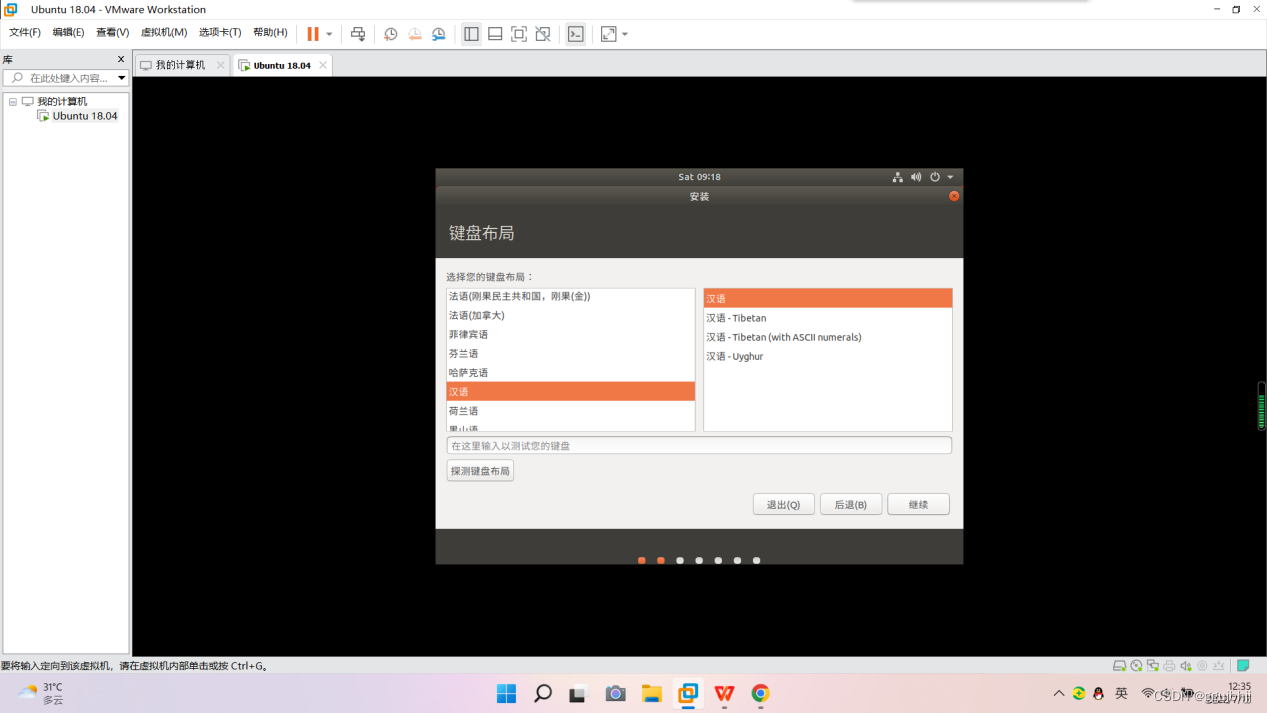Click the VMware sound card status icon
Image resolution: width=1267 pixels, height=713 pixels.
(x=1186, y=666)
